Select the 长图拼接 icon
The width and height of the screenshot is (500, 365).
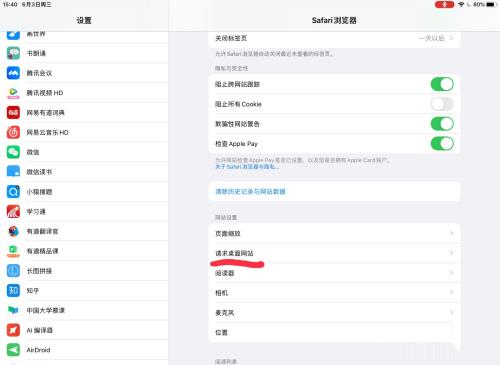point(13,271)
